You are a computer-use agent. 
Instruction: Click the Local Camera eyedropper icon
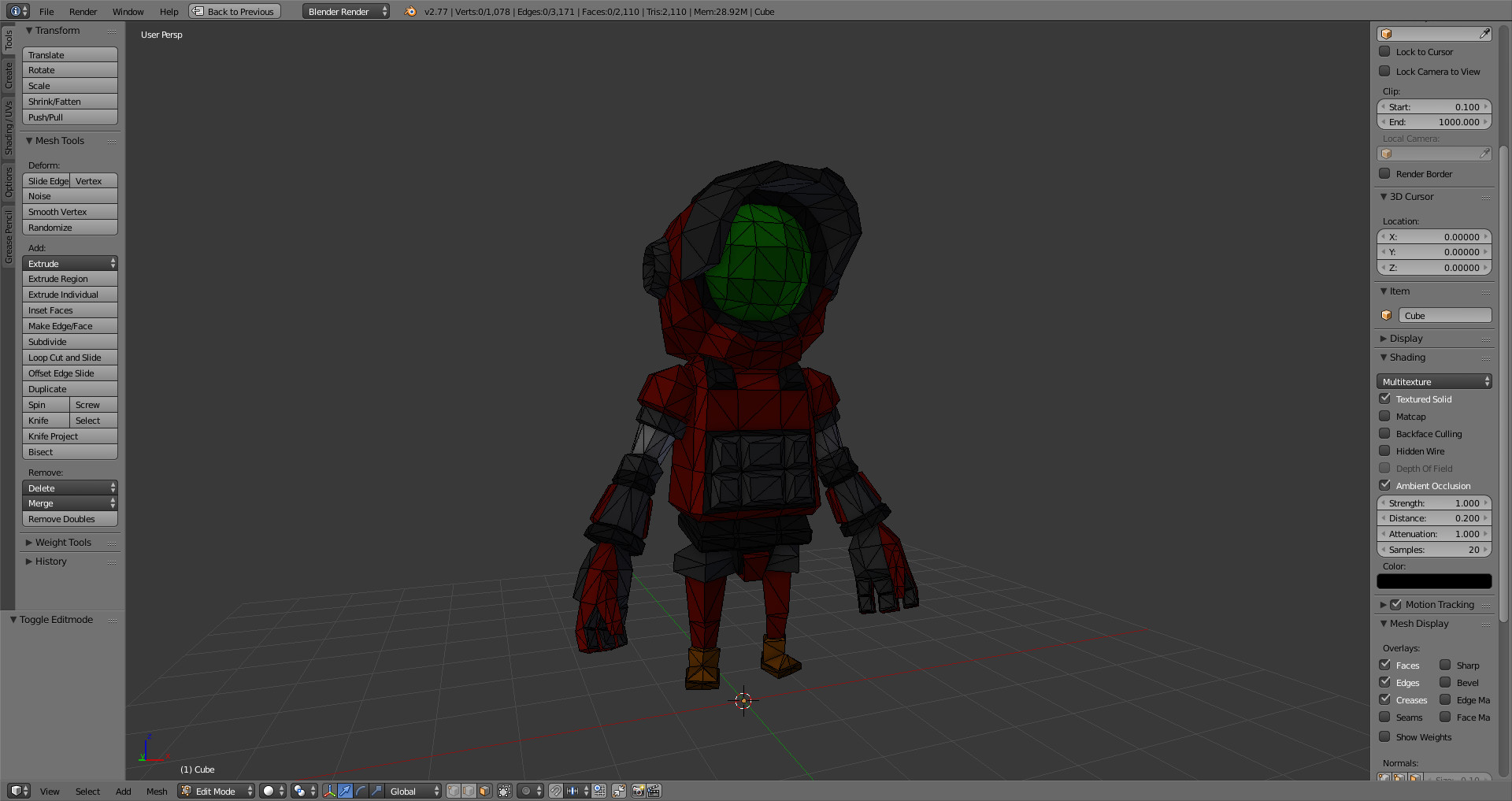coord(1484,154)
